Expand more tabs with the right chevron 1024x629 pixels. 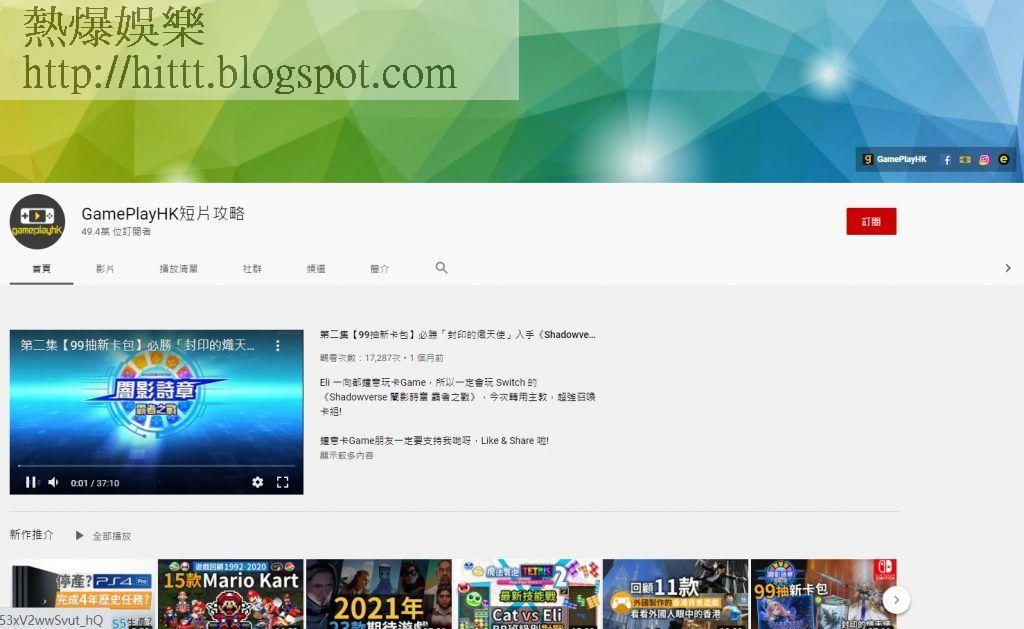(1008, 268)
